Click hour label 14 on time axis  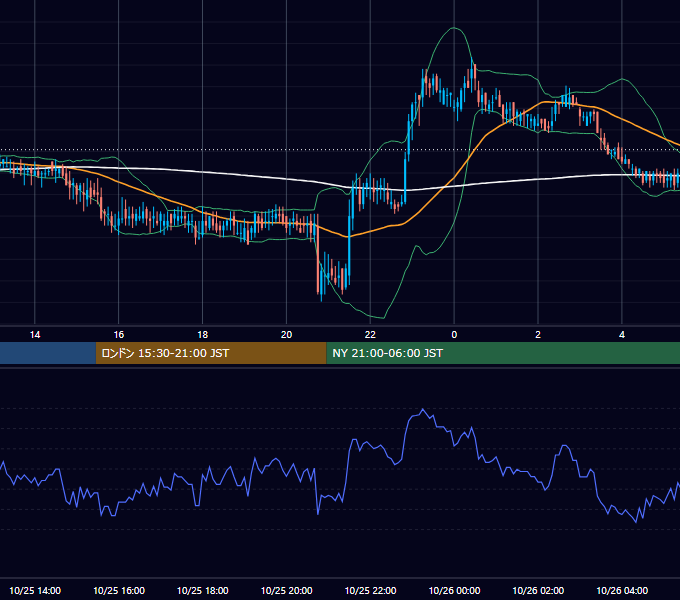pyautogui.click(x=35, y=335)
